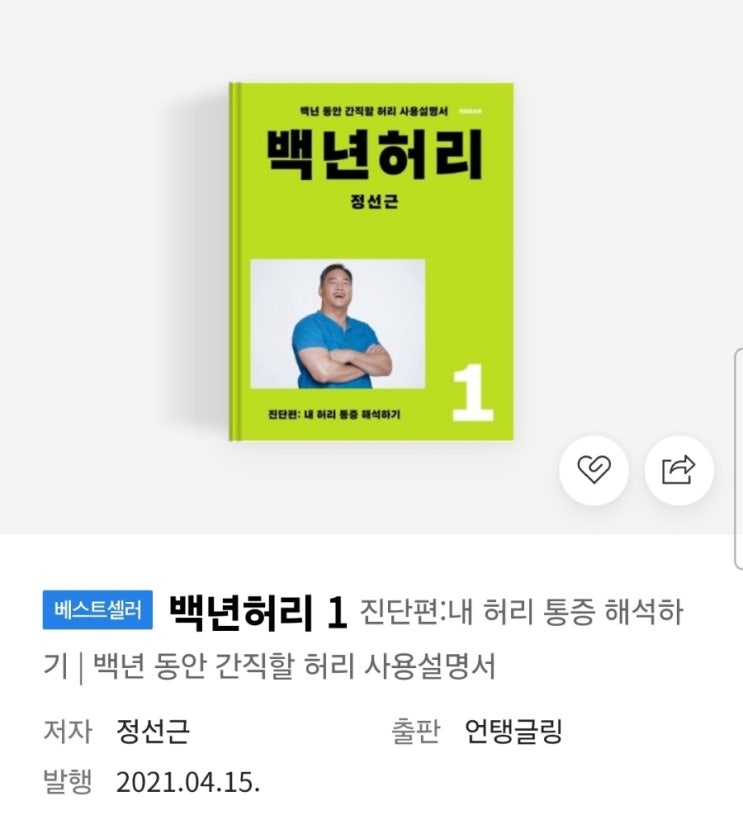Viewport: 743px width, 820px height.
Task: Click the 발행 field label
Action: pyautogui.click(x=67, y=782)
